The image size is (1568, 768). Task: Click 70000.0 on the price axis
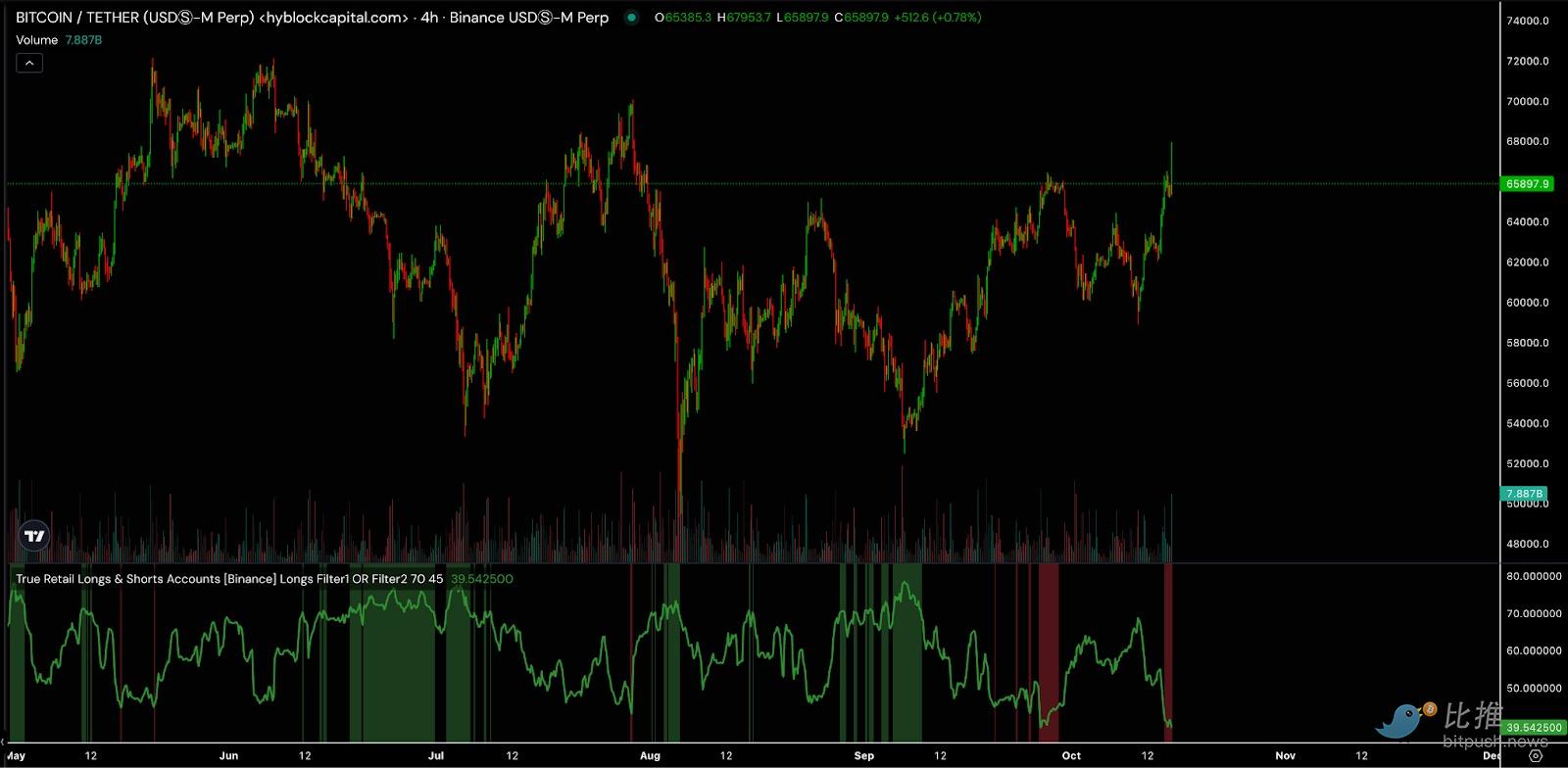1527,101
